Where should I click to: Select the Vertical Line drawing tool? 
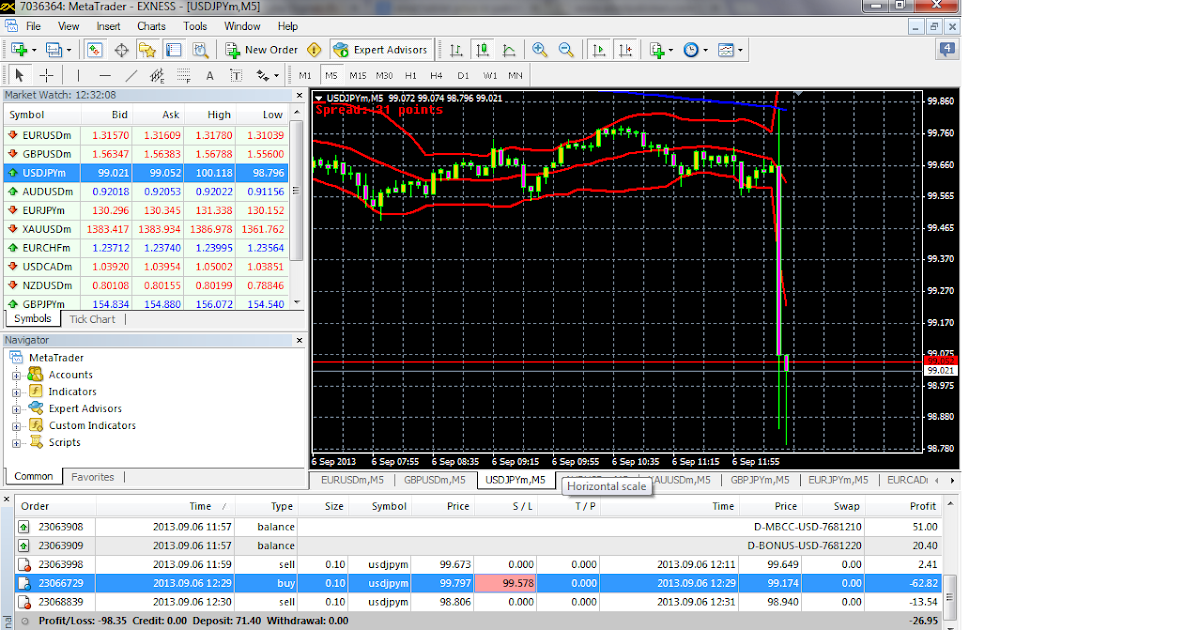tap(77, 75)
